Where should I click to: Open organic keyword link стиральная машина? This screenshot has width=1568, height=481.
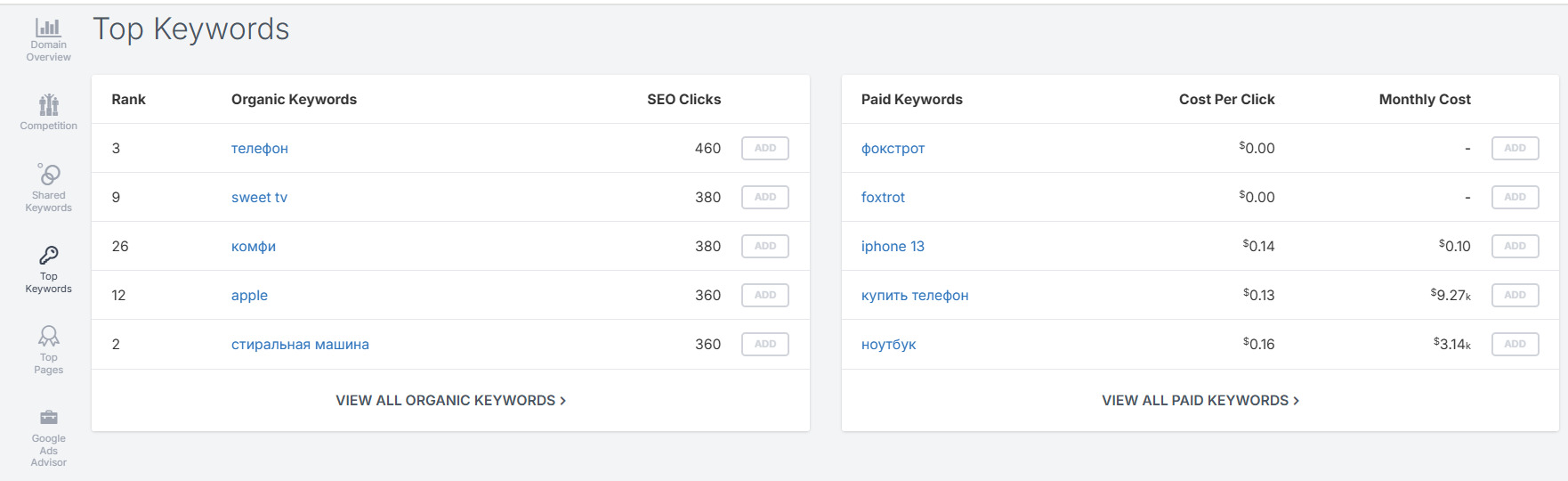pos(300,345)
